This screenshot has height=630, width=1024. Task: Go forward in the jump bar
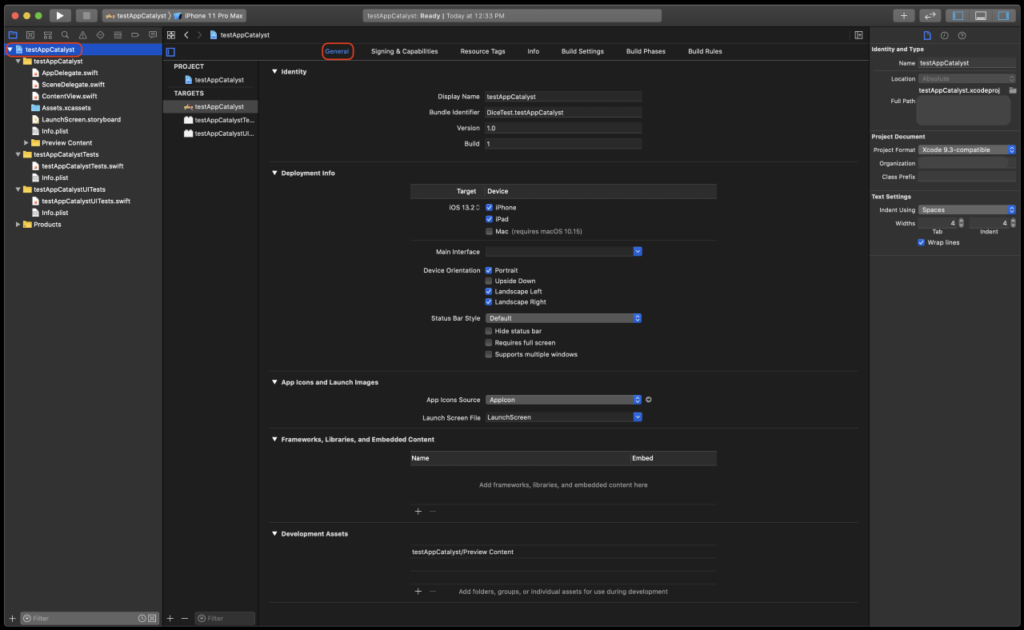coord(200,35)
